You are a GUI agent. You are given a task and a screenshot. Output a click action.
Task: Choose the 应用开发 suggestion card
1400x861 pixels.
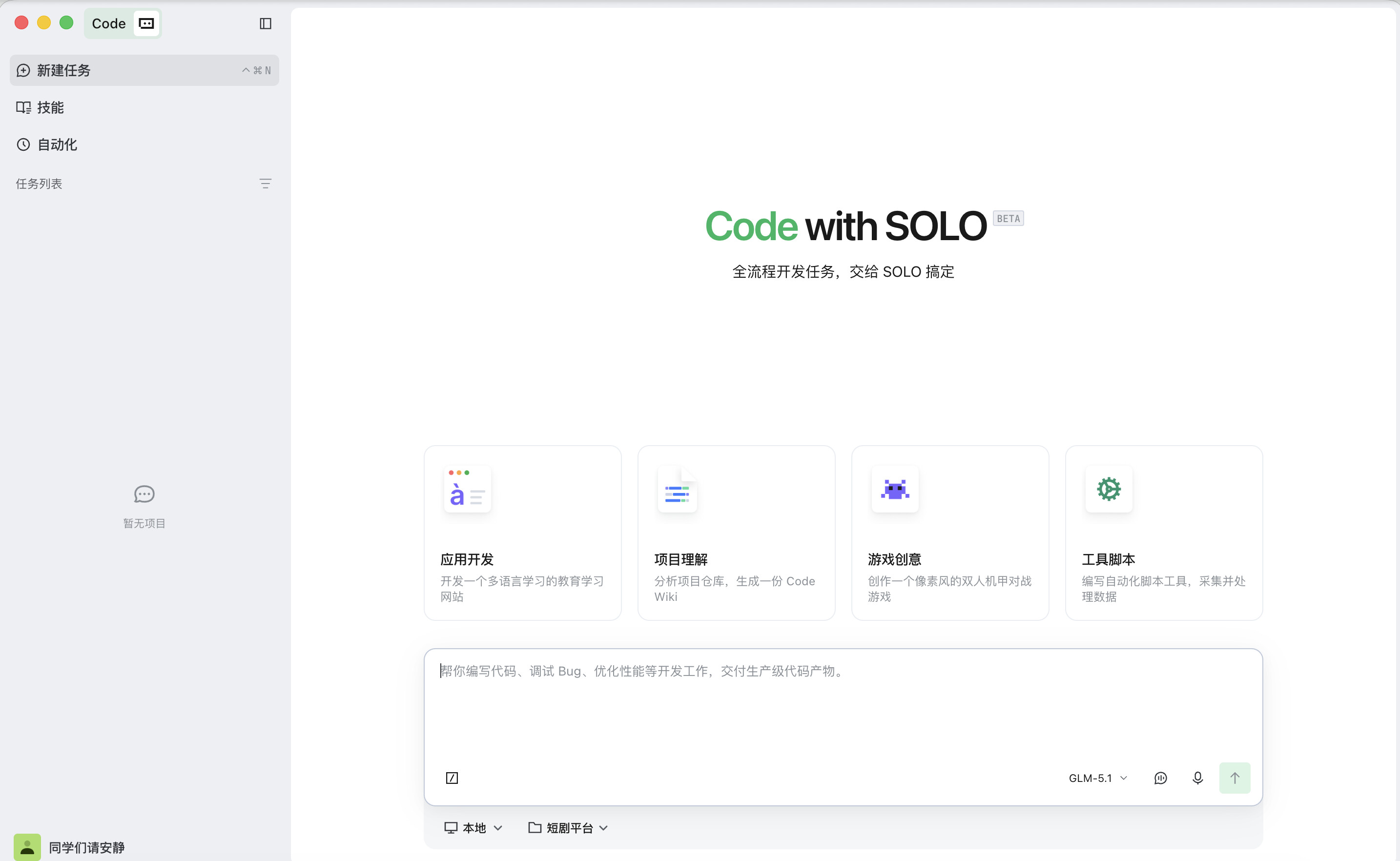pyautogui.click(x=522, y=533)
